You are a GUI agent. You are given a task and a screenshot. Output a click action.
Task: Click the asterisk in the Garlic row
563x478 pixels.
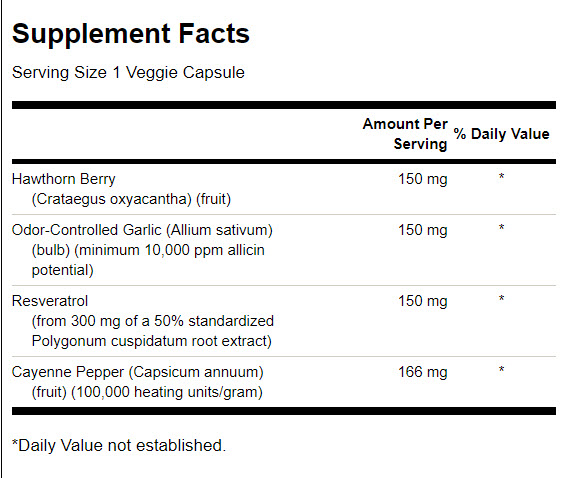click(501, 228)
